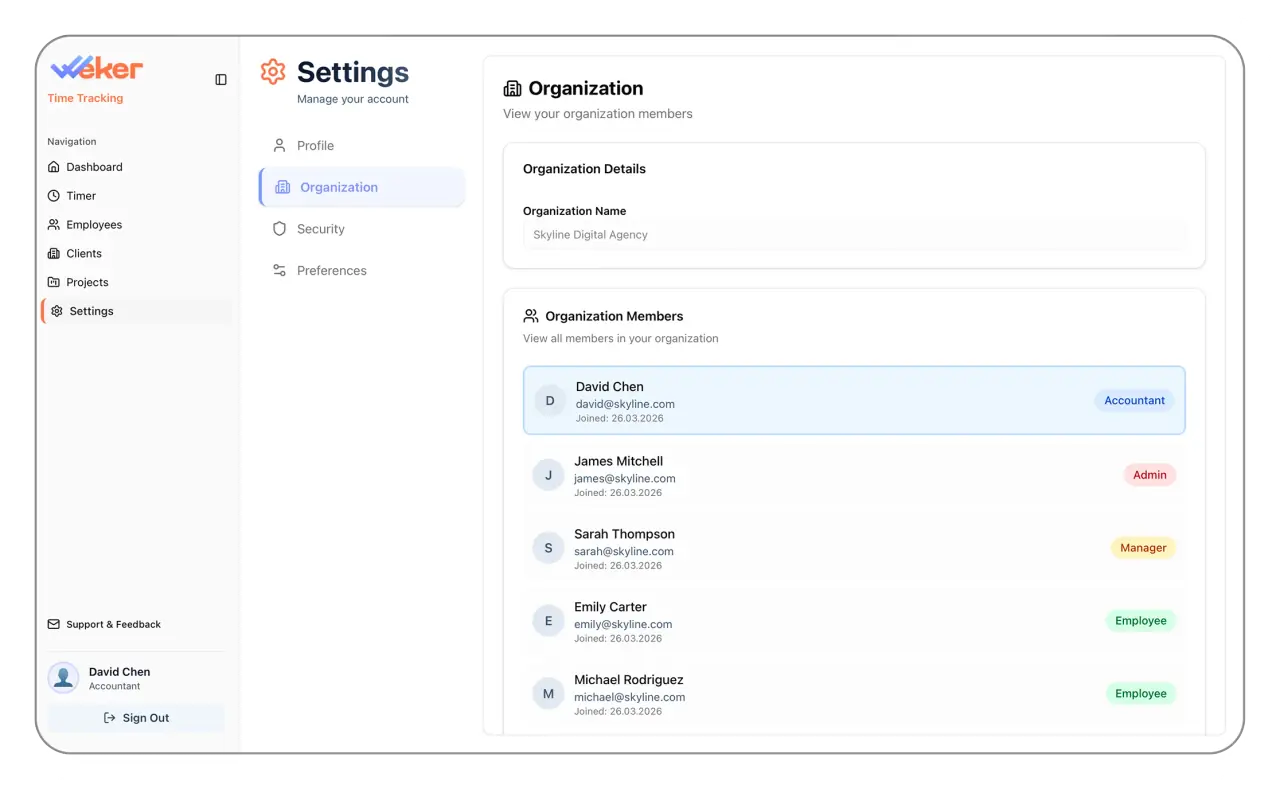Collapse the sidebar using the panel icon
Viewport: 1280px width, 789px height.
coord(220,79)
